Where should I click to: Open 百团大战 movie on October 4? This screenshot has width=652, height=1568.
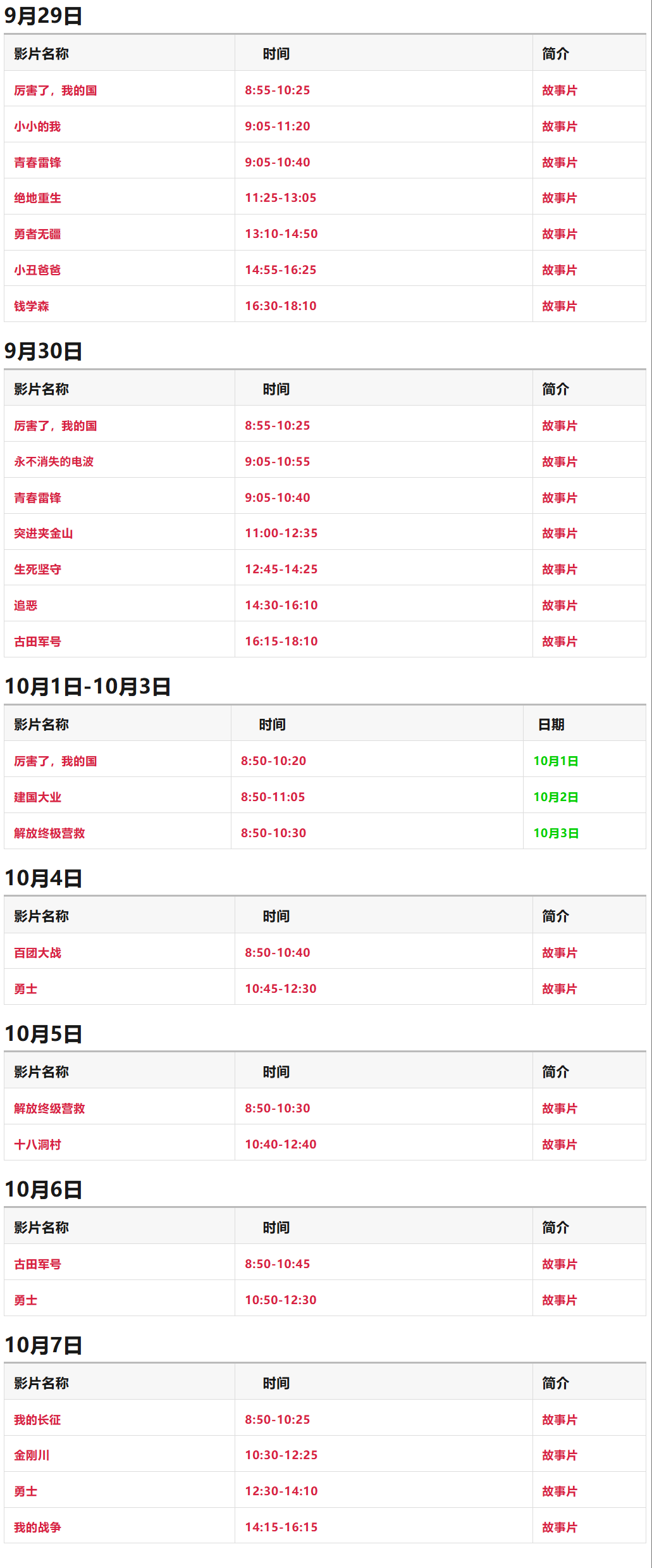point(37,953)
